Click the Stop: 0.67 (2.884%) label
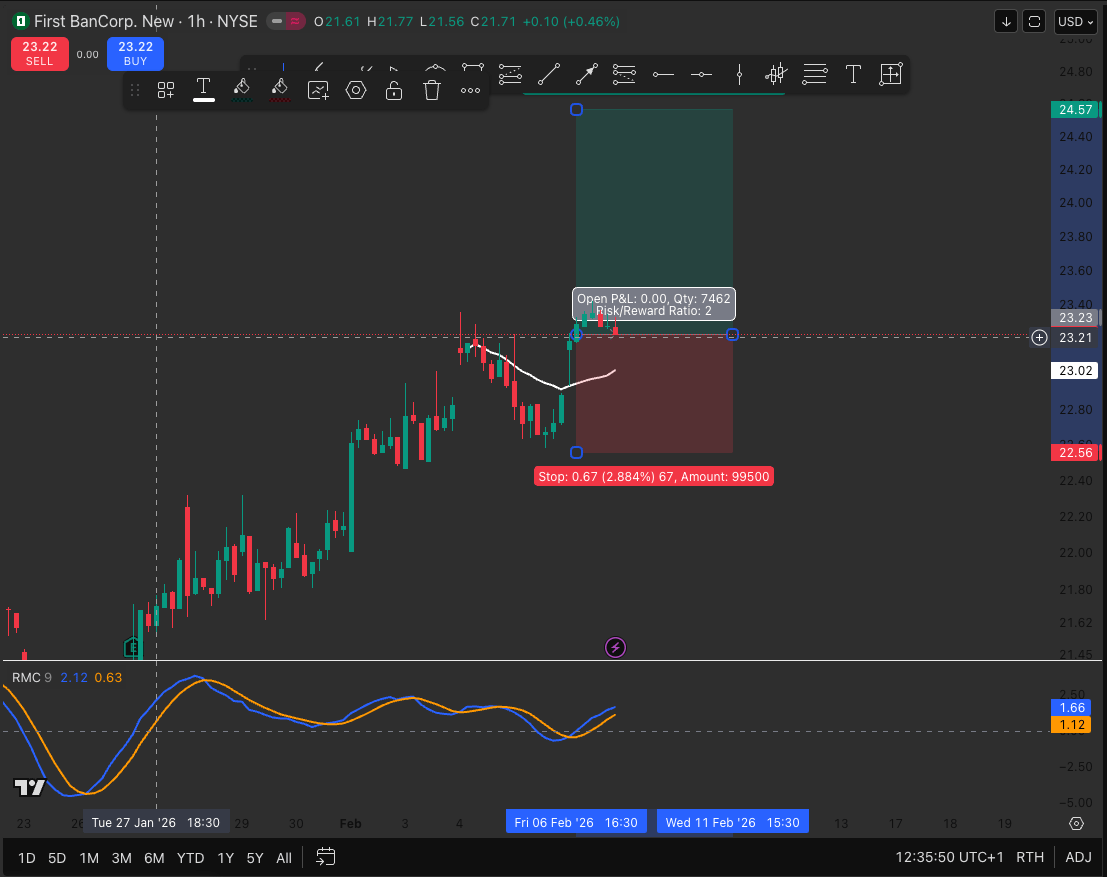 (x=654, y=477)
